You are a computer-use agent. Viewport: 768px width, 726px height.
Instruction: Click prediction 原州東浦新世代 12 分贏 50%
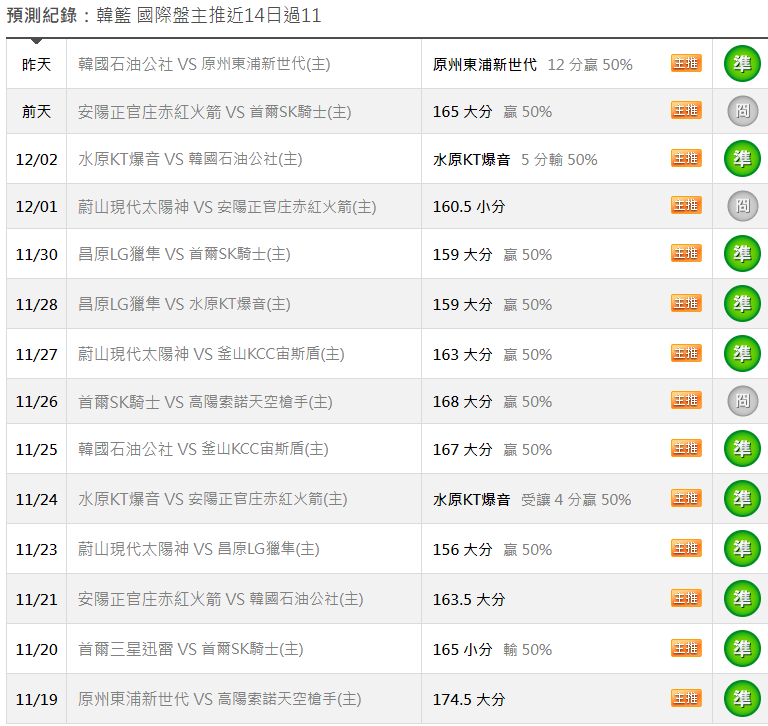533,65
